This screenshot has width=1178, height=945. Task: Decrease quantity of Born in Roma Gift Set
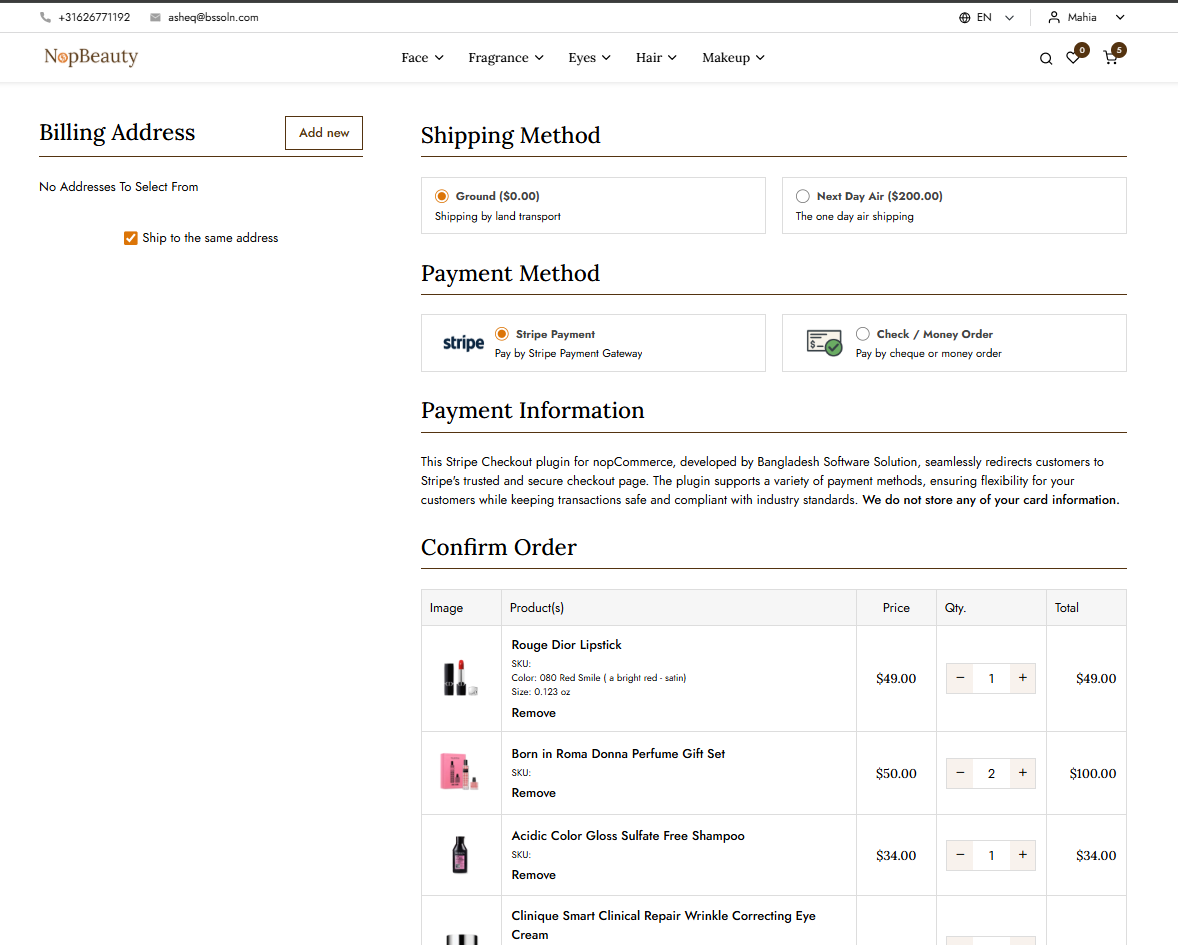(960, 773)
